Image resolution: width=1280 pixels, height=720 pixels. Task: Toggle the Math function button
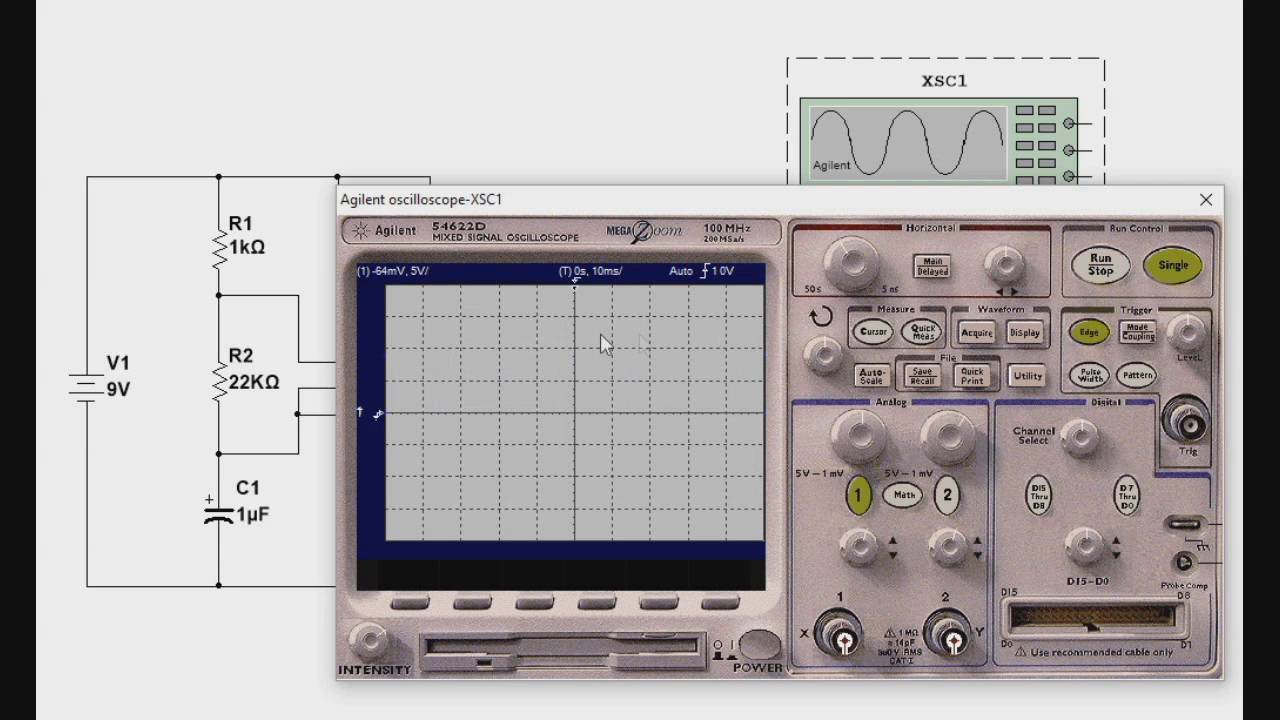pyautogui.click(x=904, y=495)
